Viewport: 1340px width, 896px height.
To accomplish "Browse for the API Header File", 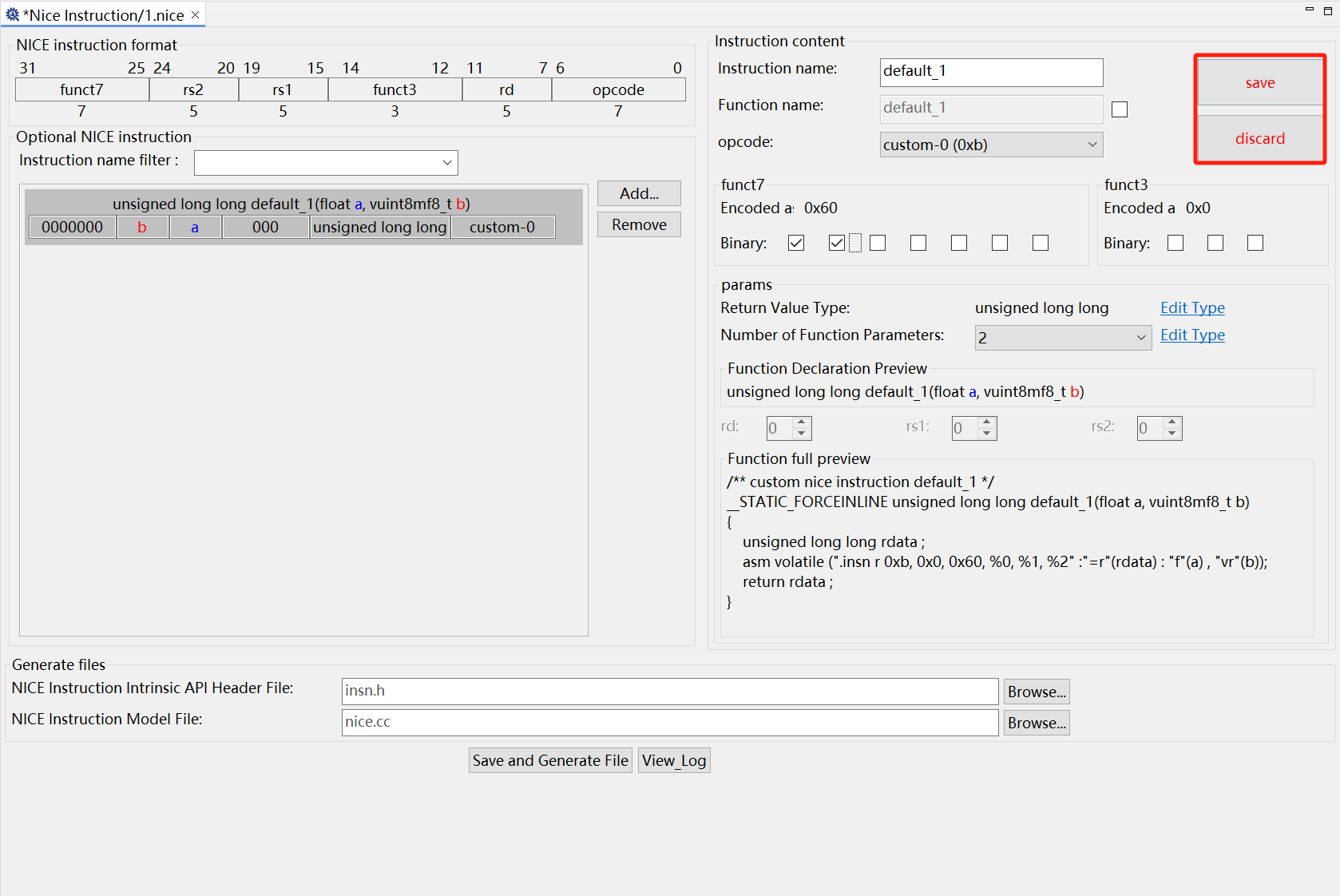I will pos(1037,692).
